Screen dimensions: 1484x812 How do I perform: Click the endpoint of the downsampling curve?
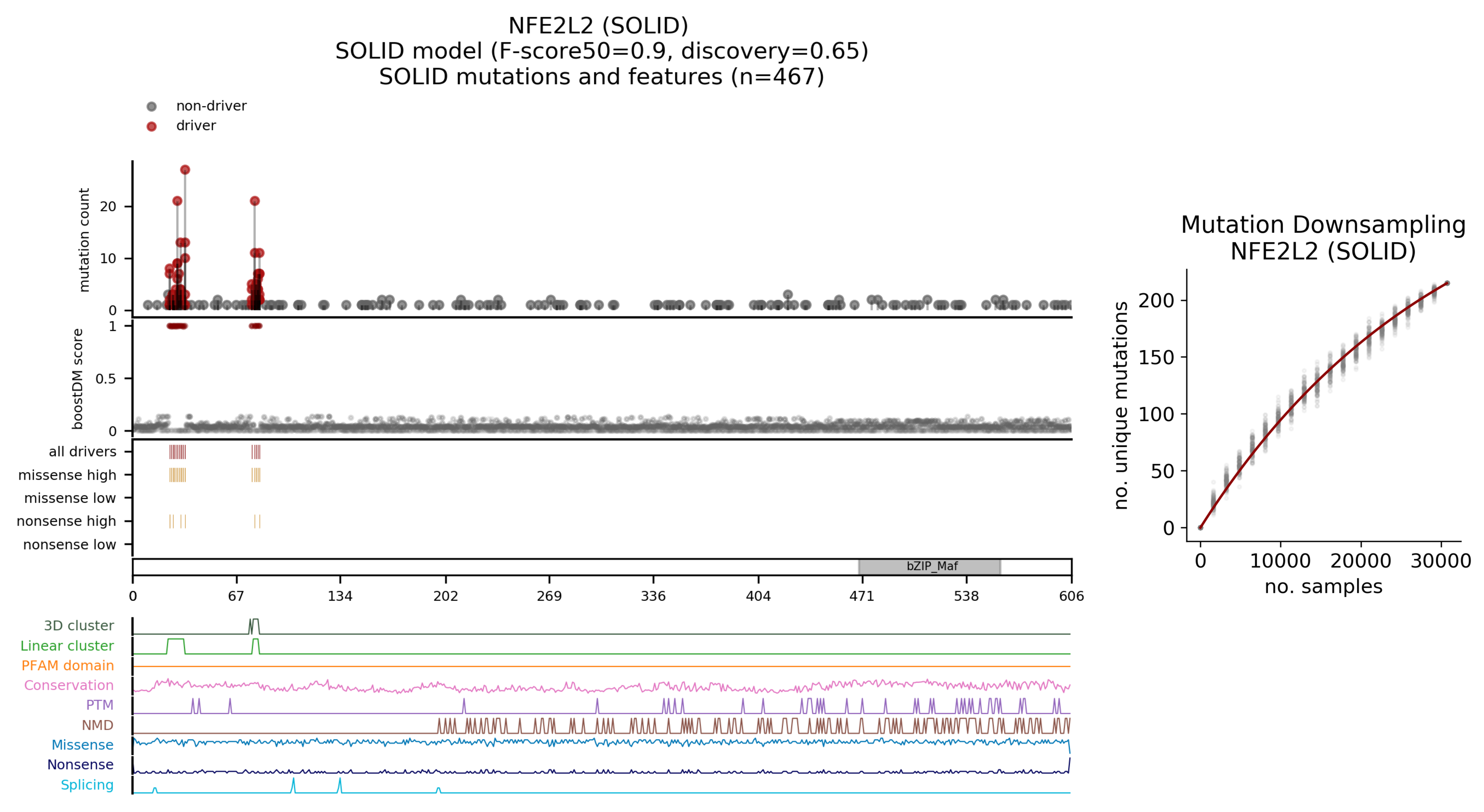tap(1446, 283)
